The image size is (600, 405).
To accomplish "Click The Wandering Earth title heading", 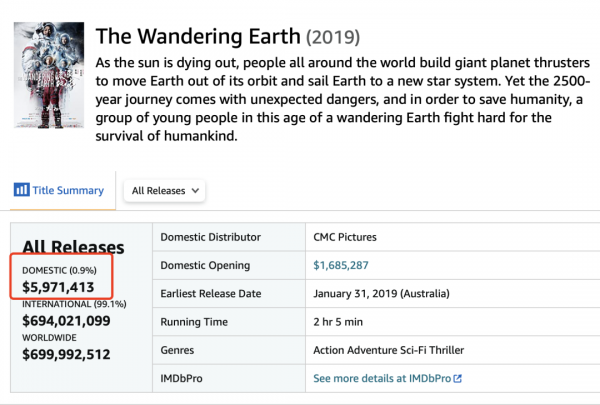I will (x=197, y=38).
